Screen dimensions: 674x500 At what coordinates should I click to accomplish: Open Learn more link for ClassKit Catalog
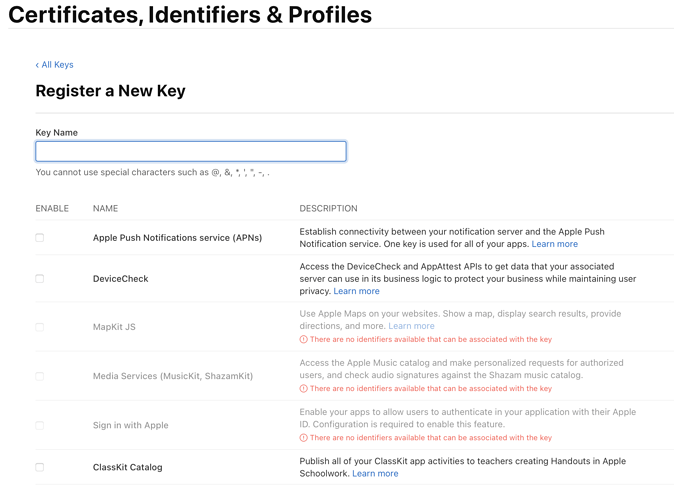point(375,473)
